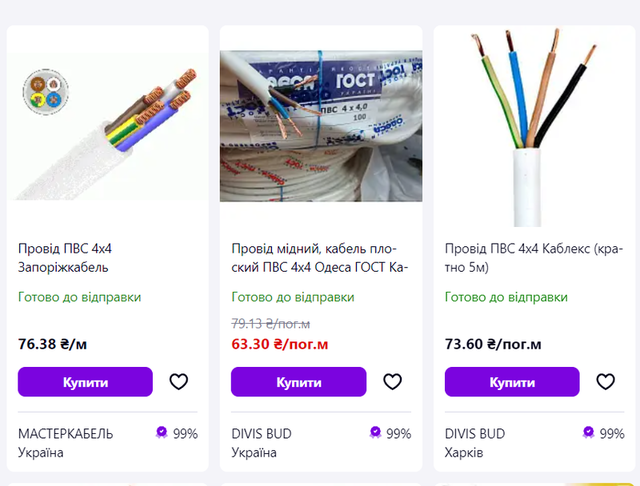
Task: Click rating badge on middle DIVIS BUD seller
Action: point(375,432)
